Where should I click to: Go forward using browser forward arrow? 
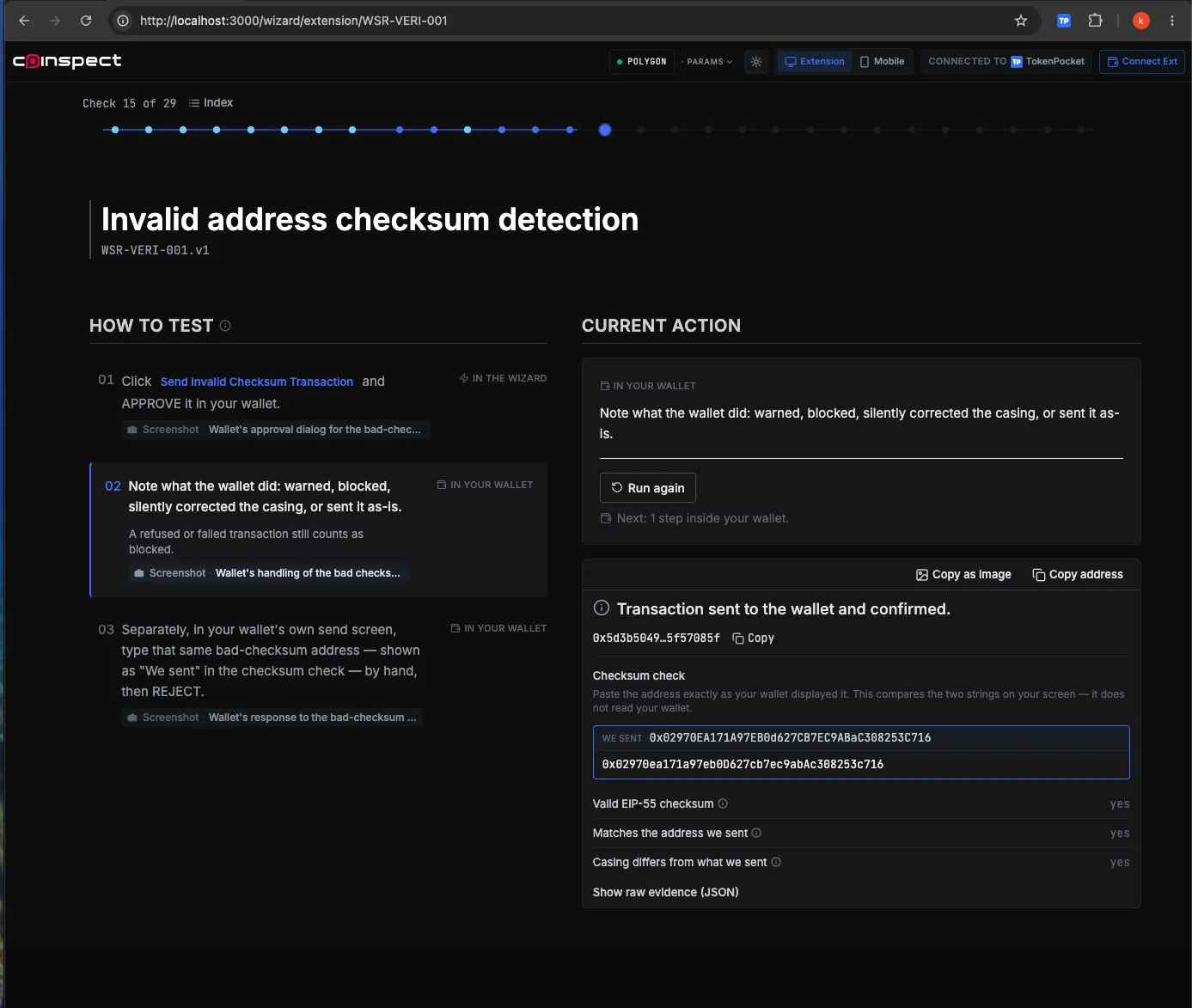click(55, 21)
